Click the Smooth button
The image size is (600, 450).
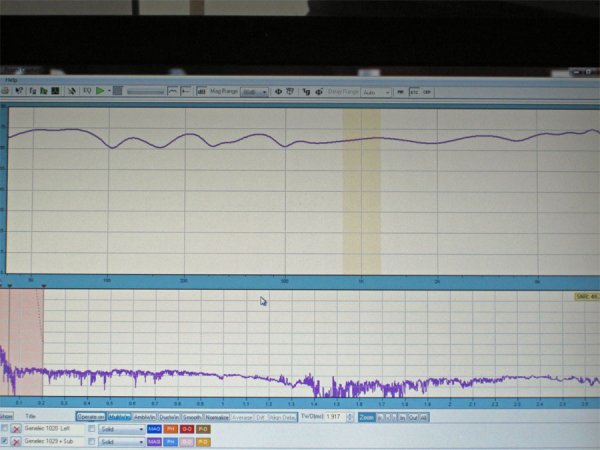(192, 416)
